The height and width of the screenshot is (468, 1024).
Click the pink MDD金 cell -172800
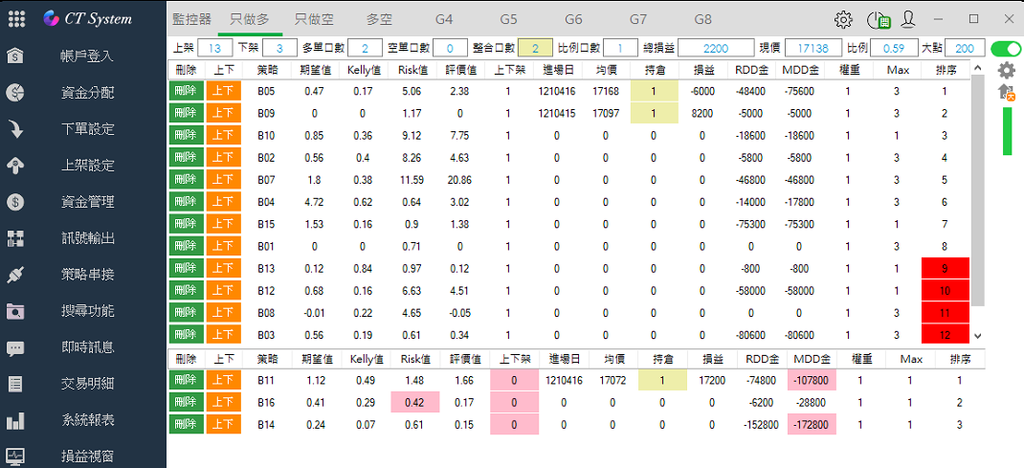click(812, 424)
